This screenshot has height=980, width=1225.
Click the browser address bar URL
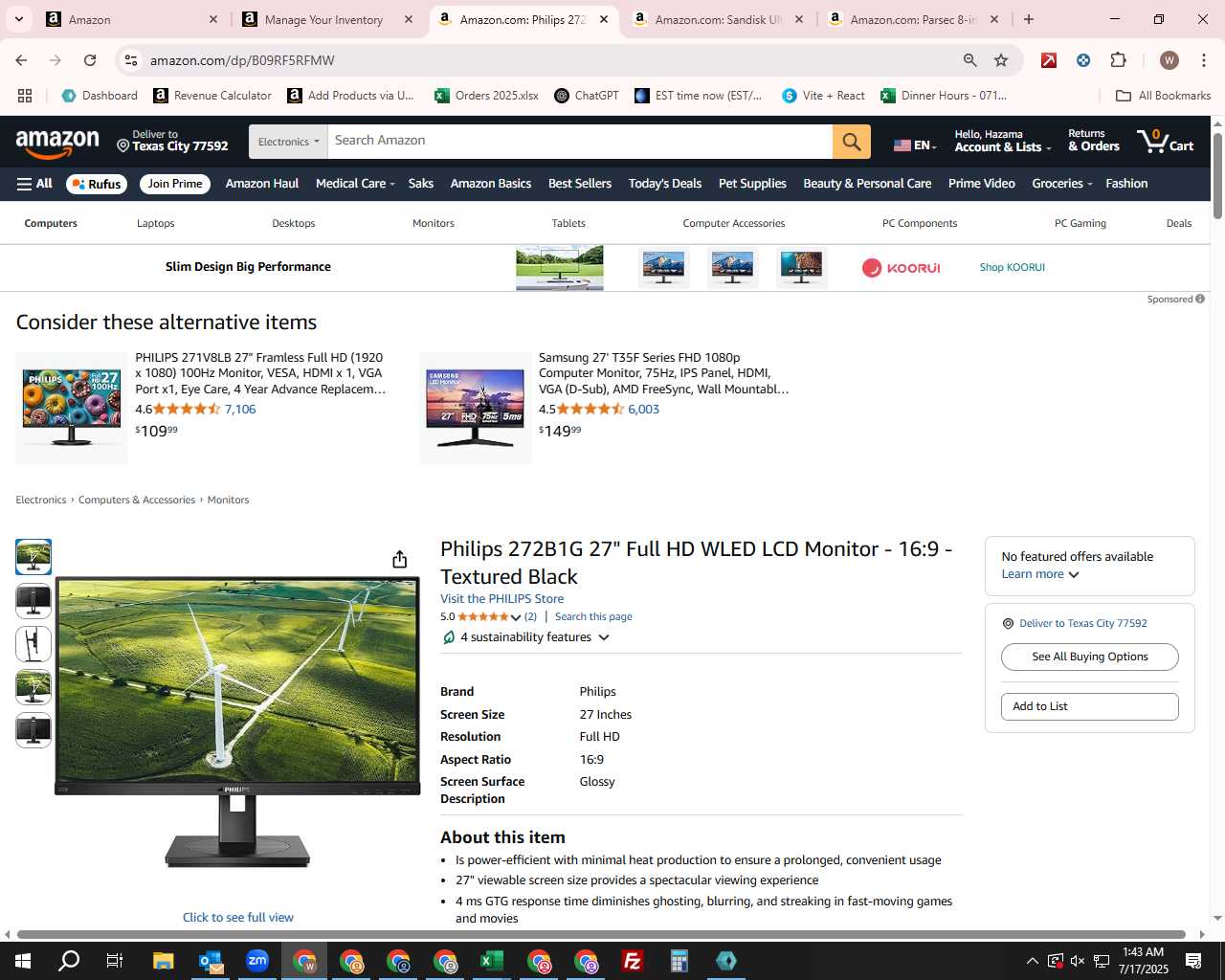tap(242, 60)
